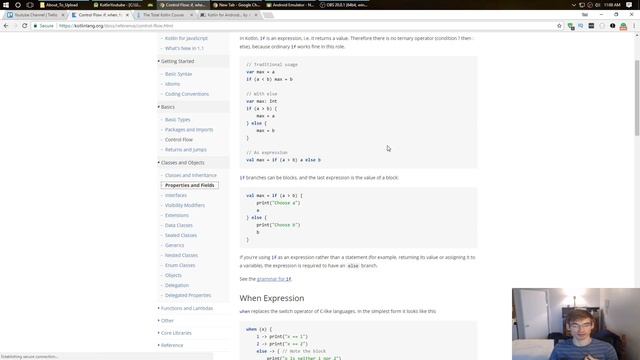Open Nested Classes page
The image size is (640, 360).
[x=181, y=255]
